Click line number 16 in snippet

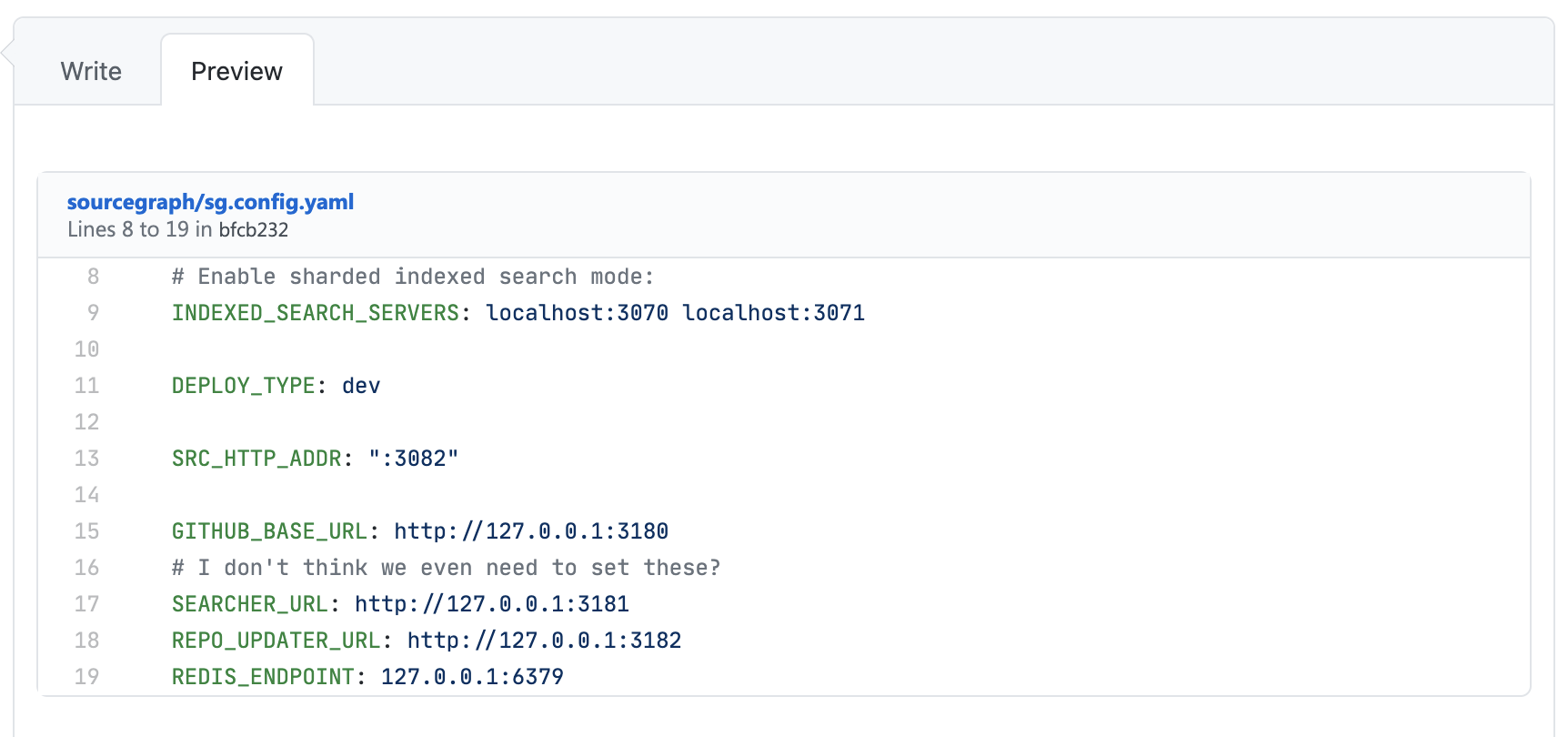tap(87, 568)
